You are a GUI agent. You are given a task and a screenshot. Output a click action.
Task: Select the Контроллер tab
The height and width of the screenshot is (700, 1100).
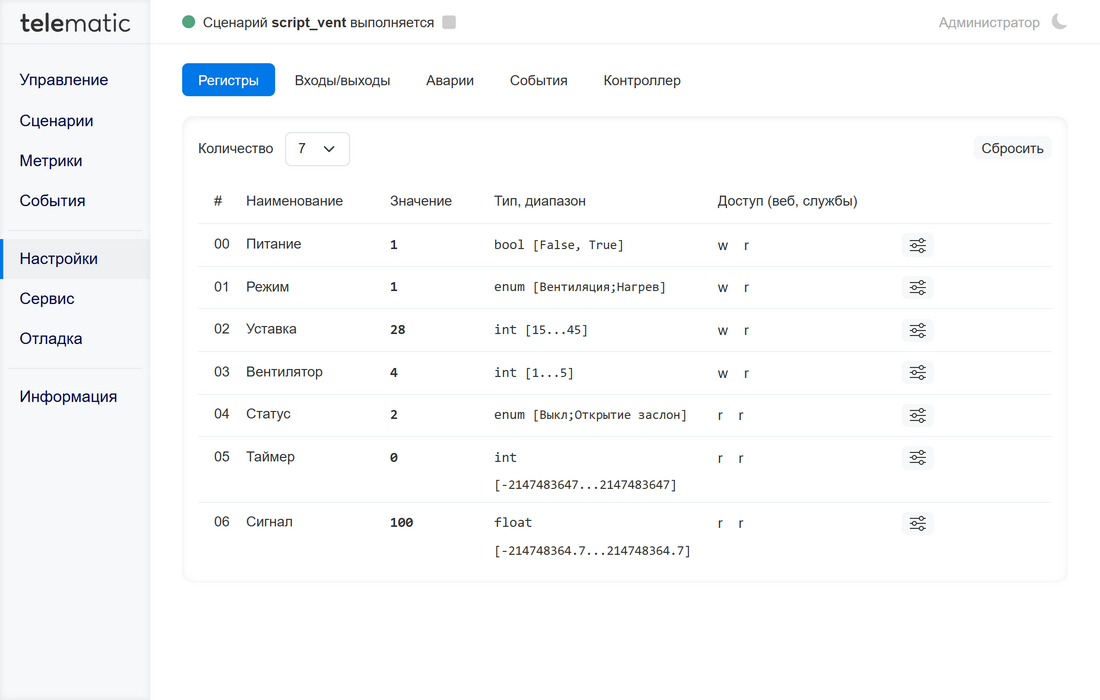(642, 80)
